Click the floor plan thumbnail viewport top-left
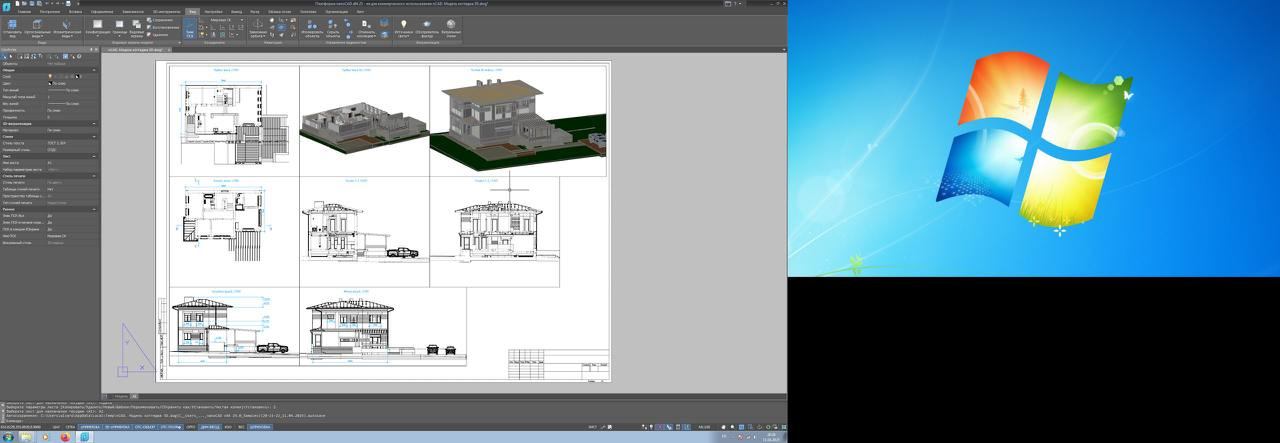This screenshot has height=443, width=1280. [x=234, y=121]
